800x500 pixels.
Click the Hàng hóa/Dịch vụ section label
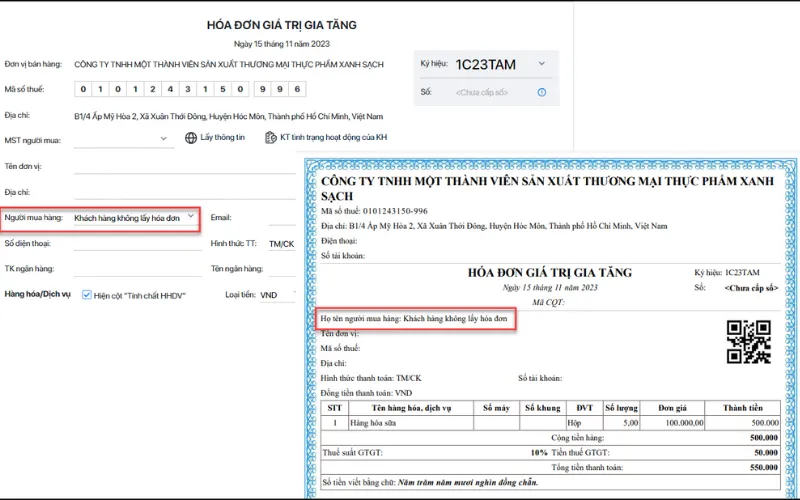point(37,295)
